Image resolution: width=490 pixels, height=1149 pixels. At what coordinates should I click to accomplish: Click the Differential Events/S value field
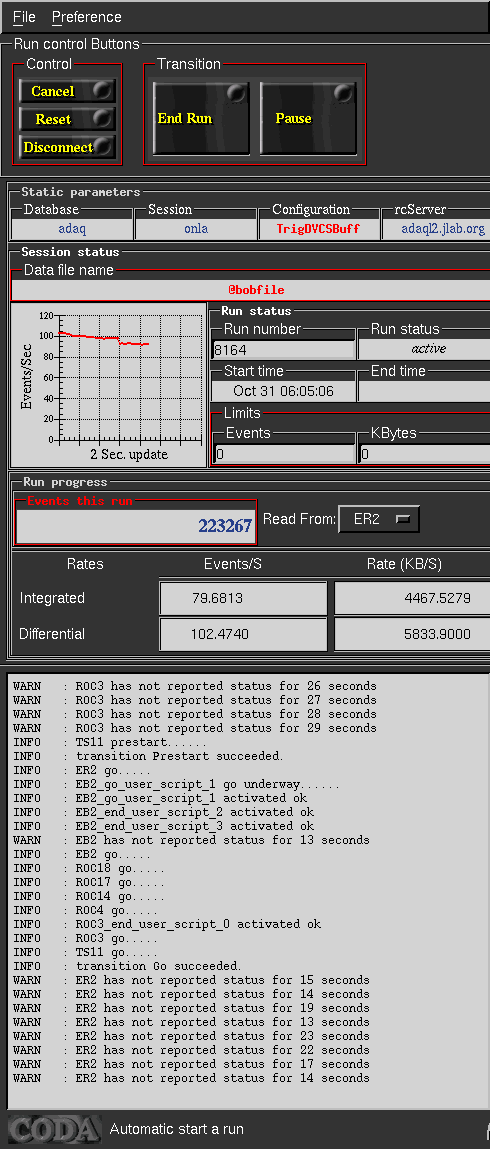[243, 634]
